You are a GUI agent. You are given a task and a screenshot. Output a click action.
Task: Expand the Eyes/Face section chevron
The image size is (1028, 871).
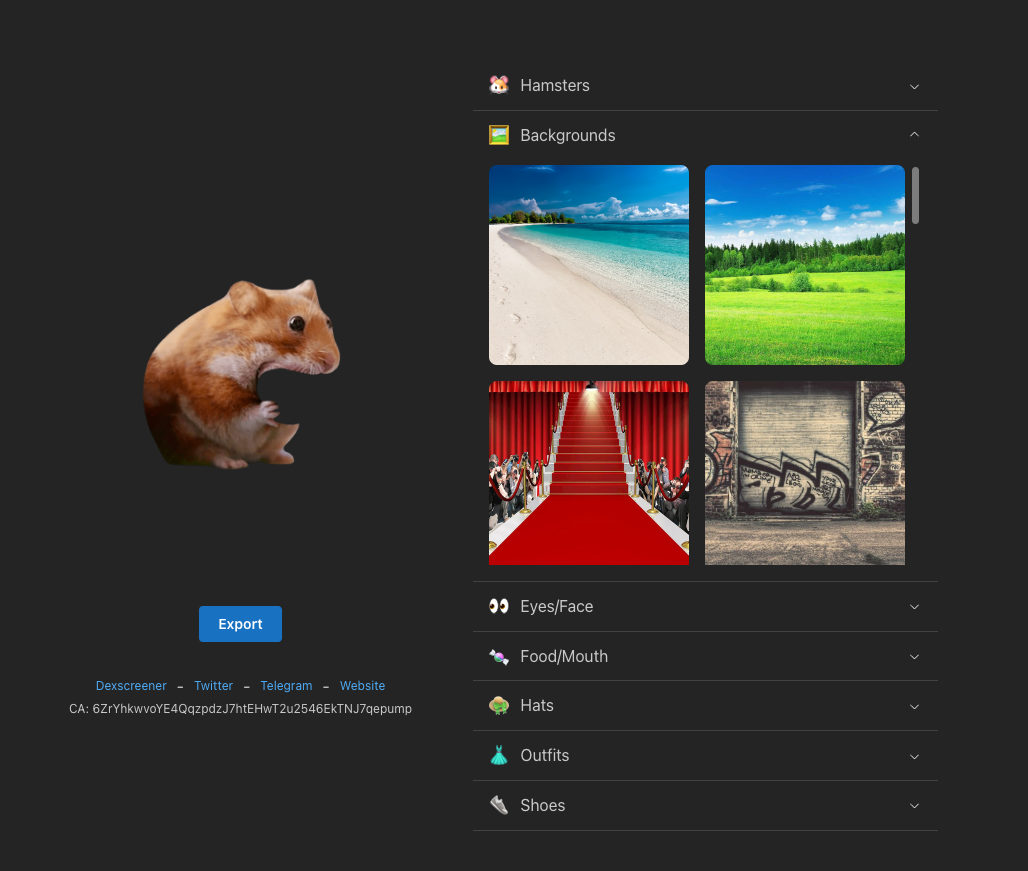pyautogui.click(x=914, y=606)
